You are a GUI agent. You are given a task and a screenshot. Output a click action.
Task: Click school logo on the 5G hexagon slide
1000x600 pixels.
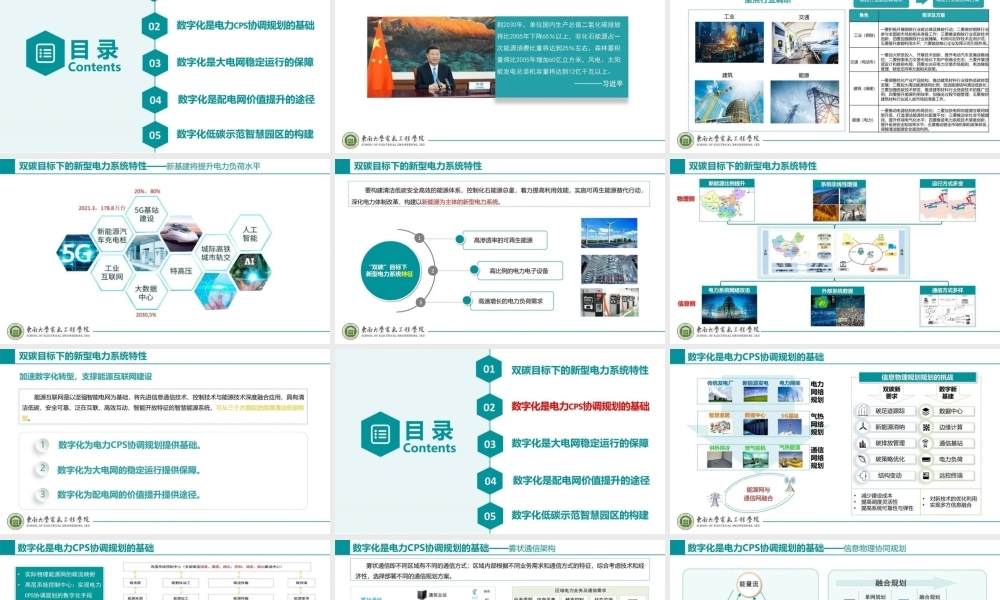click(15, 331)
